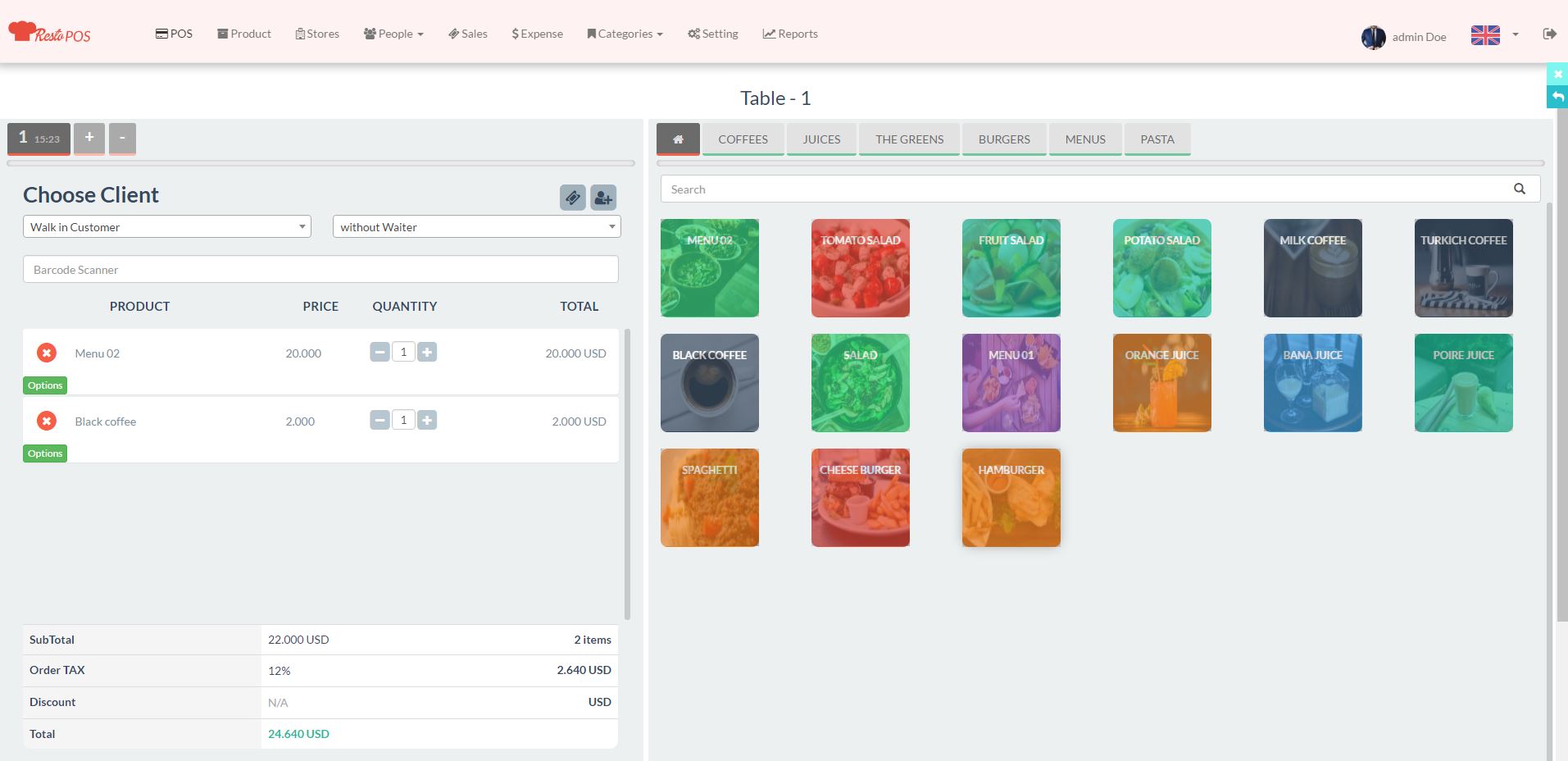The width and height of the screenshot is (1568, 761).
Task: Add TOMATO SALAD to the order
Action: (861, 268)
